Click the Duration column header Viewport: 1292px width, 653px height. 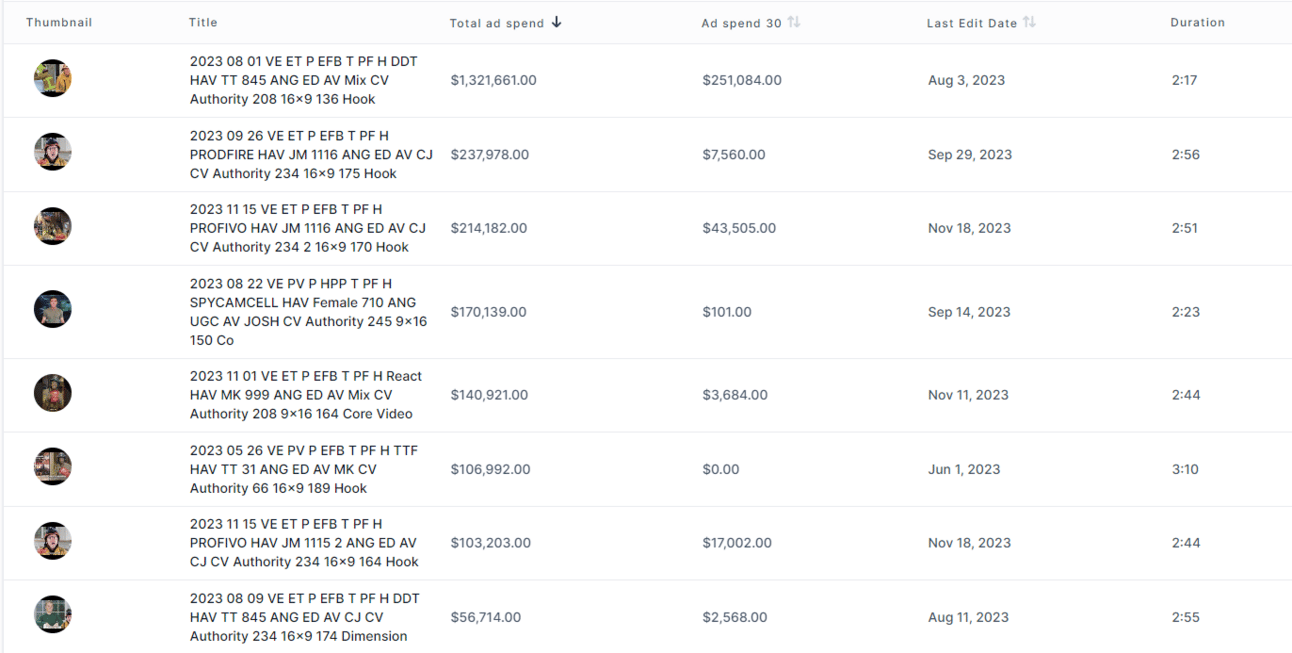1197,22
